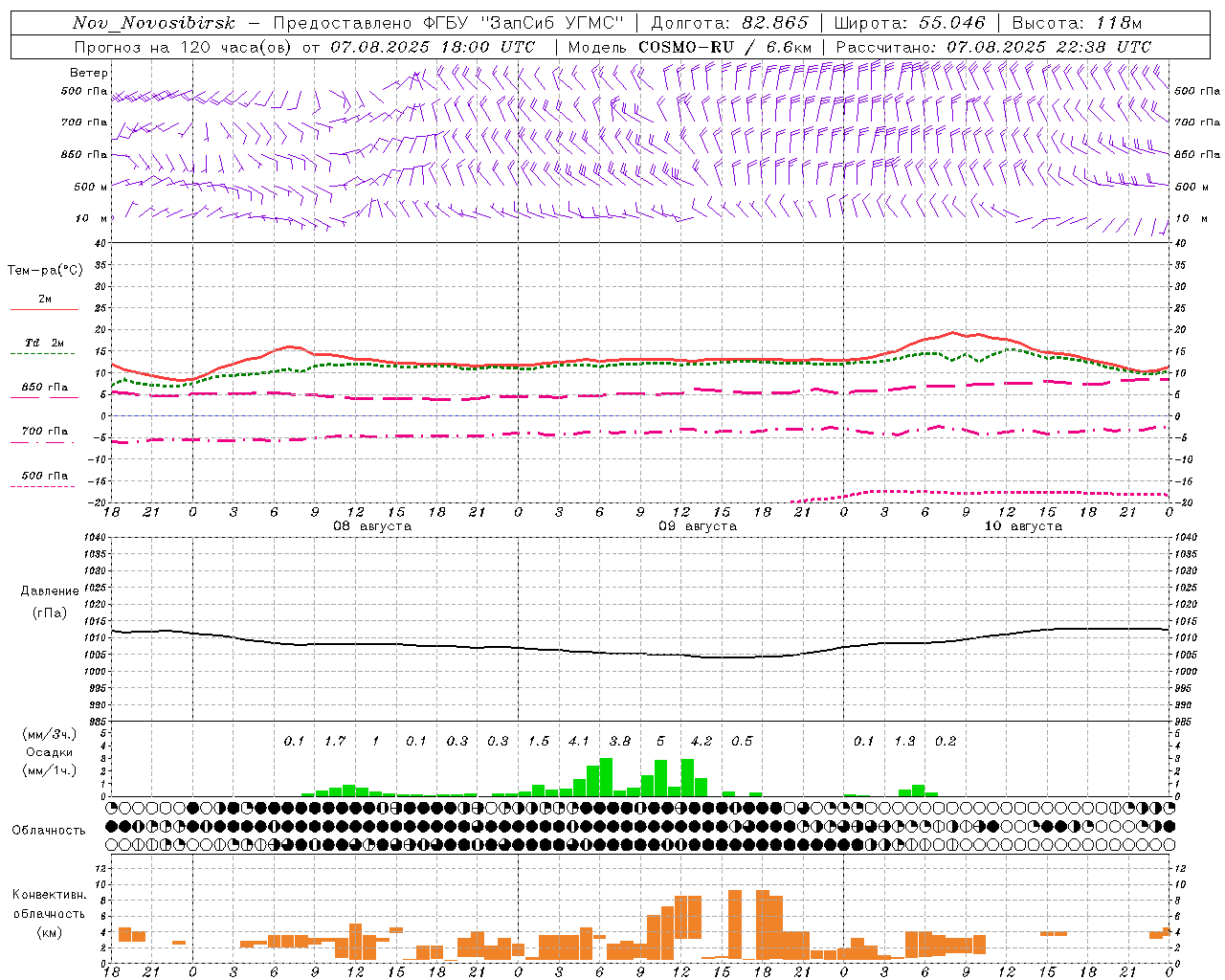Screen dimensions: 1225x980
Task: Click the '850 гПа' temperature legend entry
Action: [45, 387]
